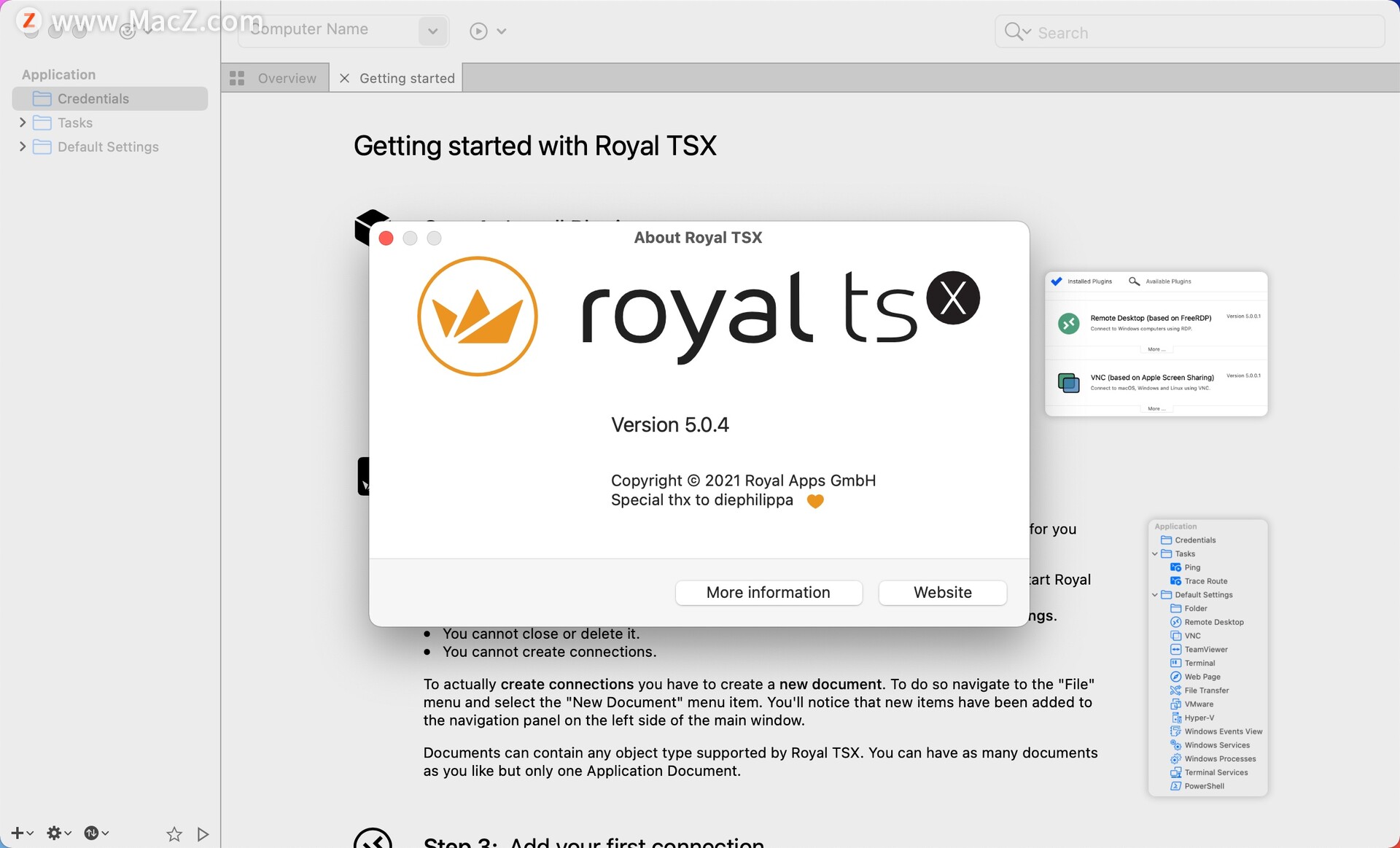The width and height of the screenshot is (1400, 848).
Task: Click the Website button in About dialog
Action: (x=943, y=592)
